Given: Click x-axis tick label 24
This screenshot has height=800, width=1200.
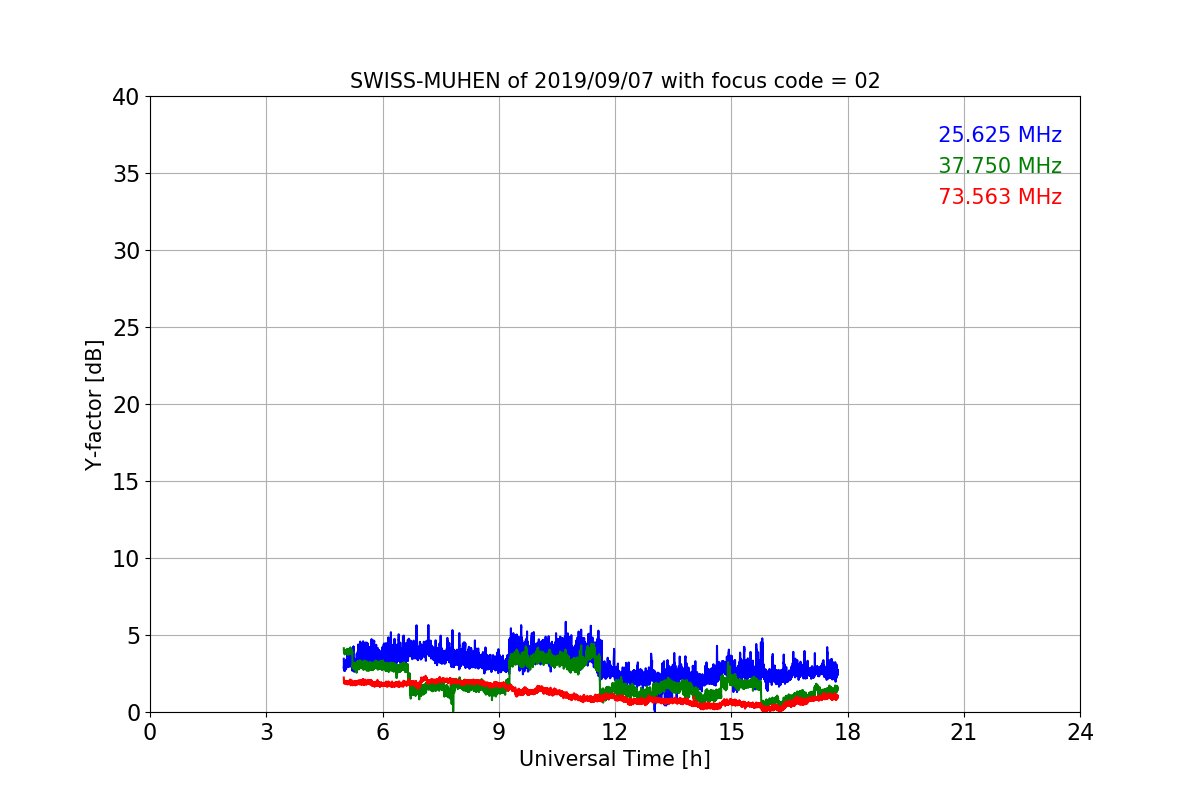Looking at the screenshot, I should (1080, 732).
